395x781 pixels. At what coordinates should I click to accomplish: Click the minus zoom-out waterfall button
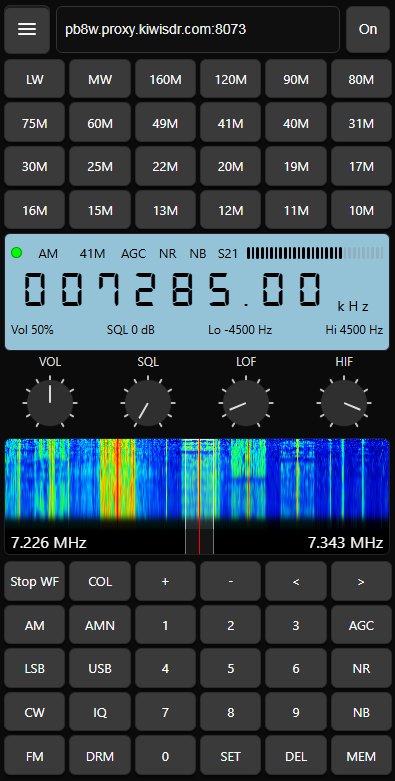pos(230,582)
